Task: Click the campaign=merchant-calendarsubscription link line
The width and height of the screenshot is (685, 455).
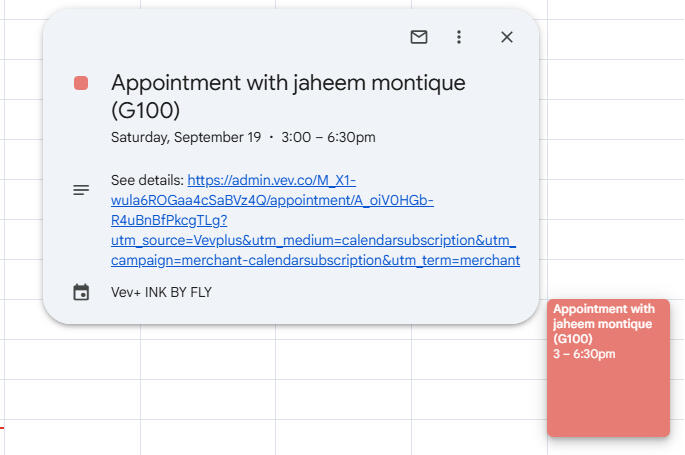Action: click(315, 260)
